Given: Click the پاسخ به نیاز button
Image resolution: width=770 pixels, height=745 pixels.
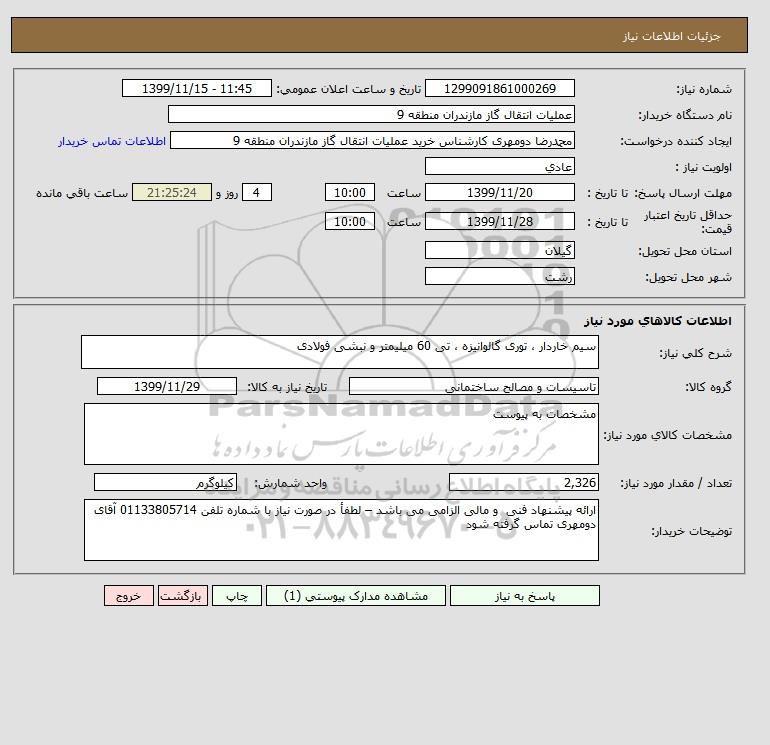Looking at the screenshot, I should (x=524, y=596).
